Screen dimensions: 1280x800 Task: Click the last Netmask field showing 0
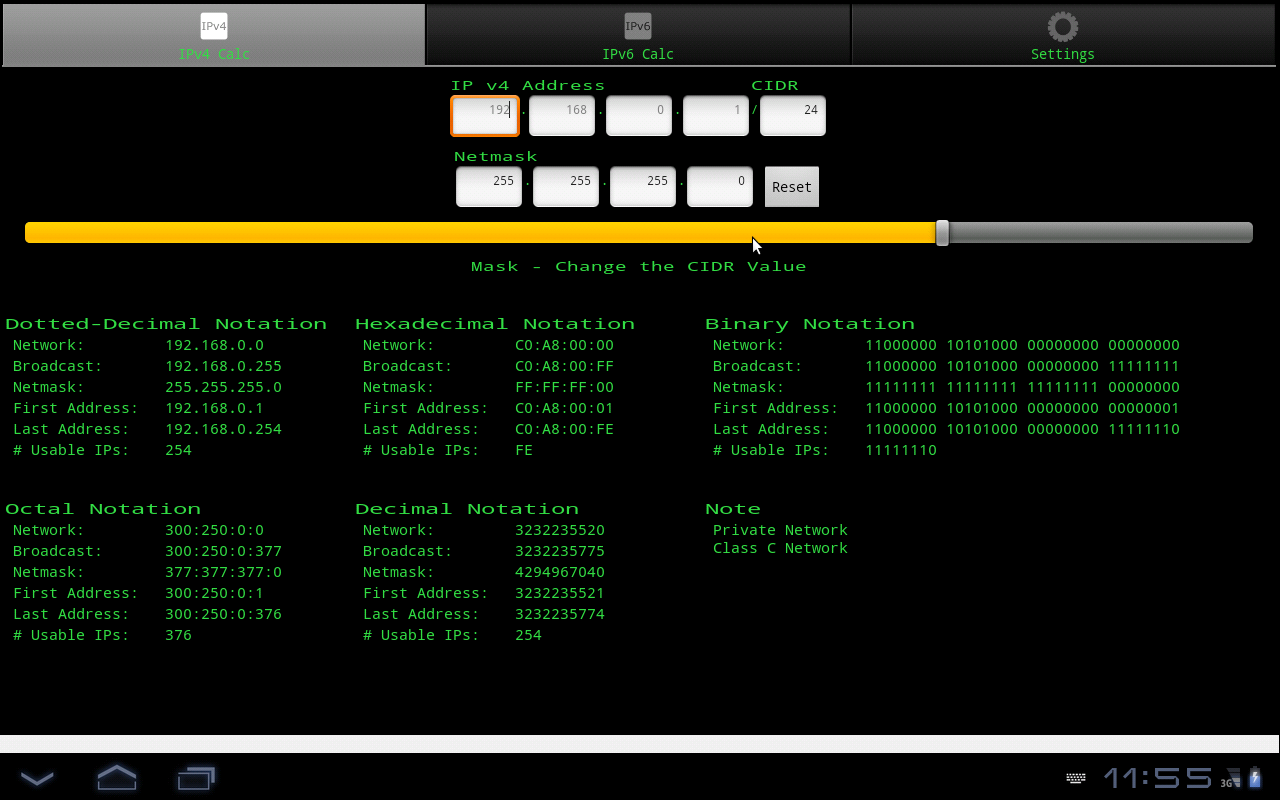[719, 186]
